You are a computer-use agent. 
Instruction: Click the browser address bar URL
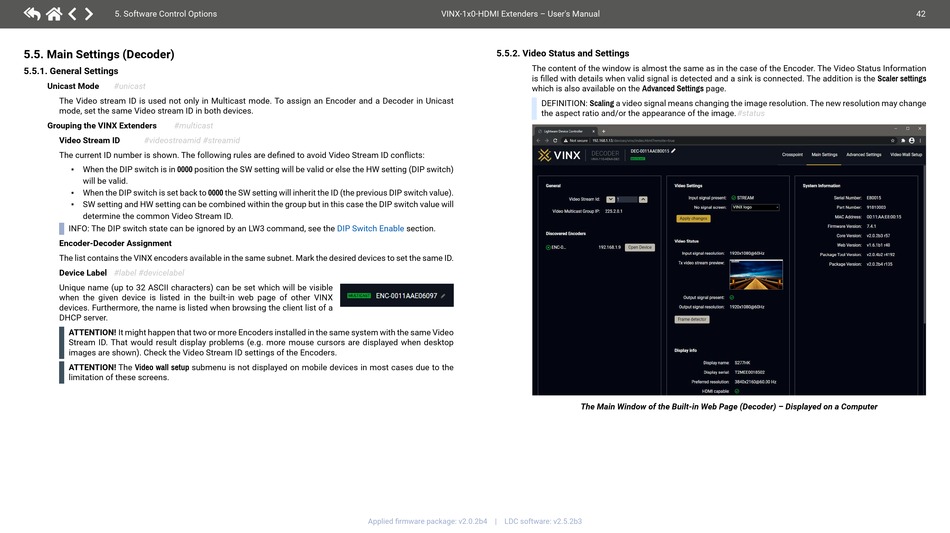tap(633, 141)
